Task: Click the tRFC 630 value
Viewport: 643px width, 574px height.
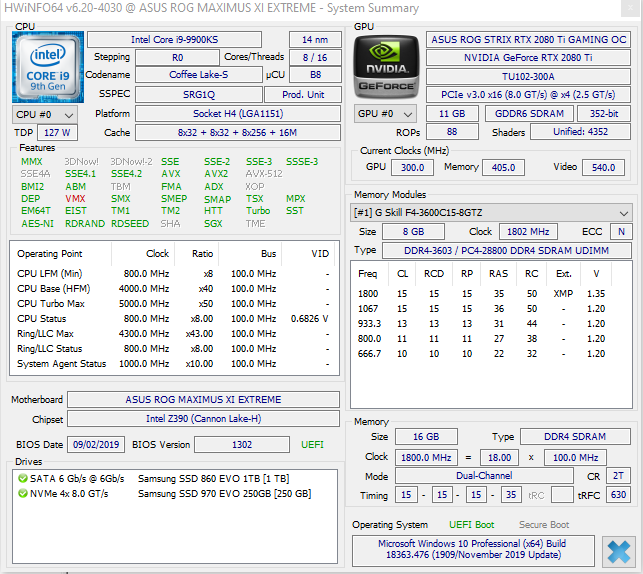Action: click(618, 495)
